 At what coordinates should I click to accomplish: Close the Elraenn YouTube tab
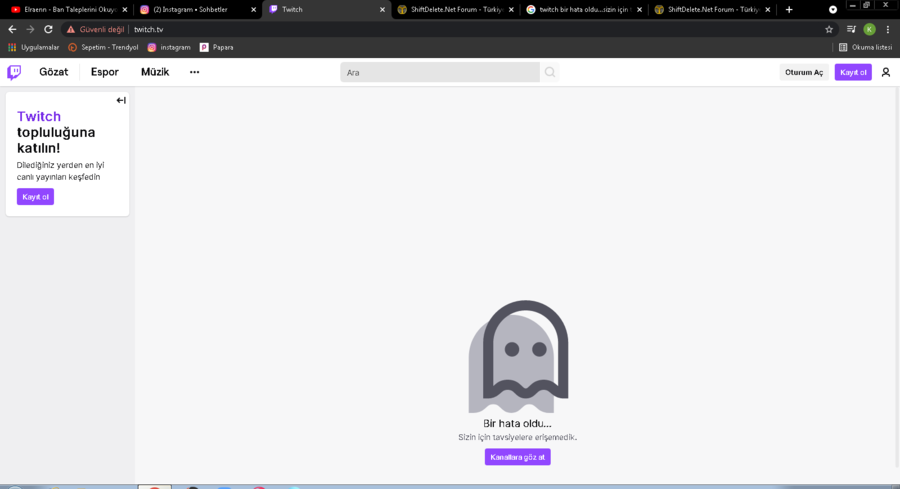125,10
